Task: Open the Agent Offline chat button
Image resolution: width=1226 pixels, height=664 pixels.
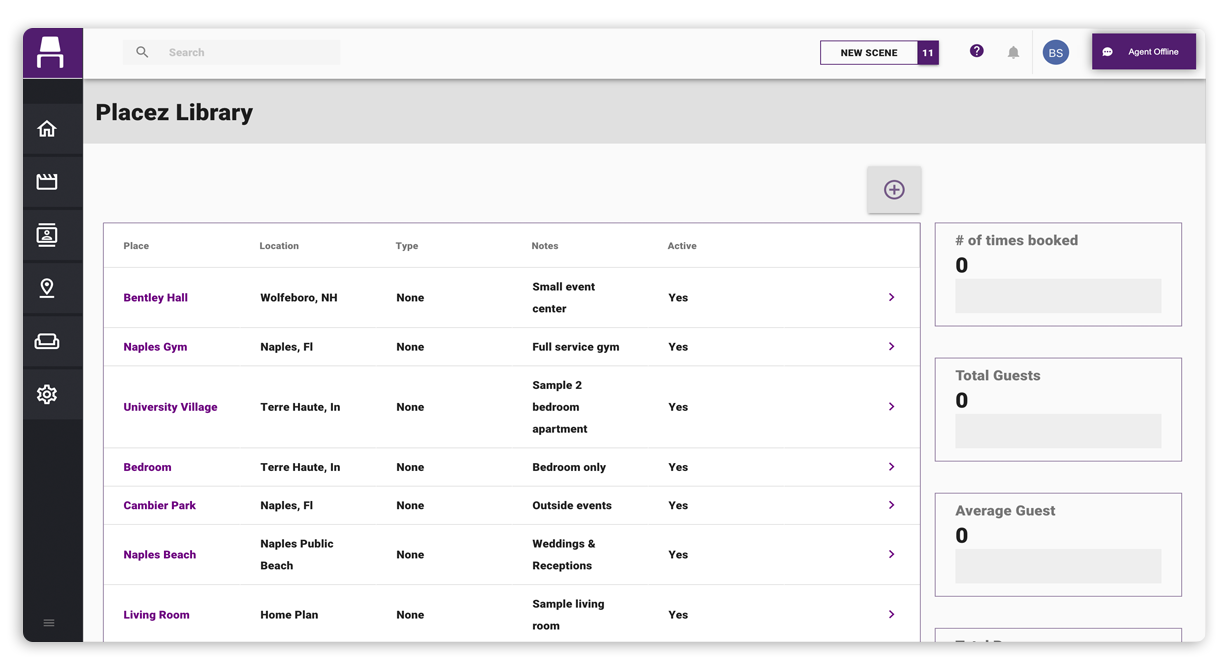Action: pos(1144,52)
